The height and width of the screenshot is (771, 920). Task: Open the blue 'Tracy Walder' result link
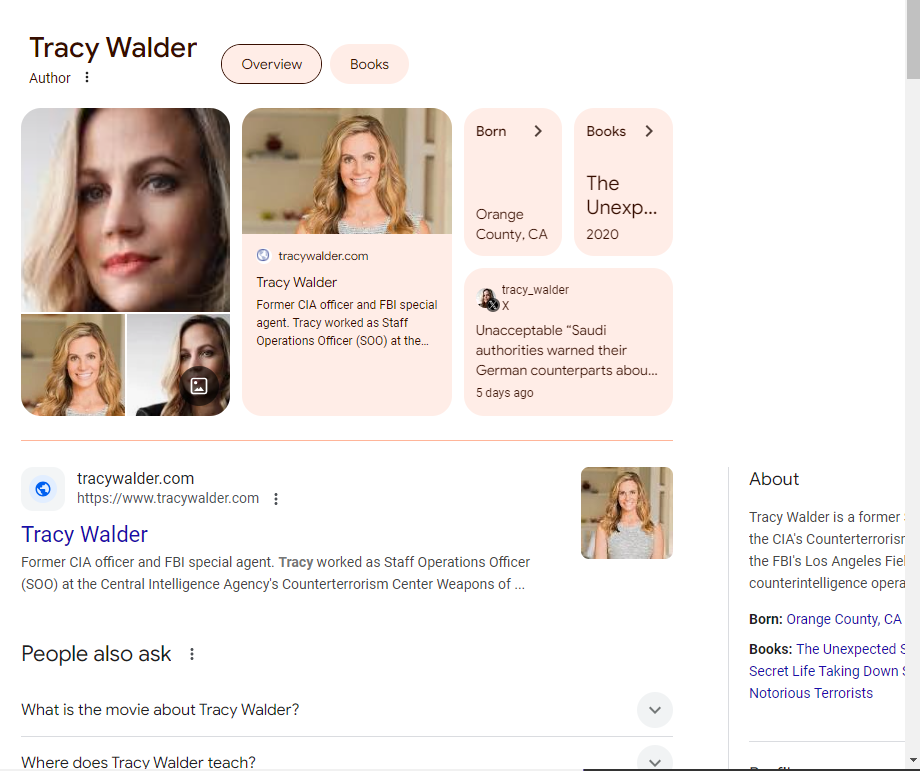(84, 535)
